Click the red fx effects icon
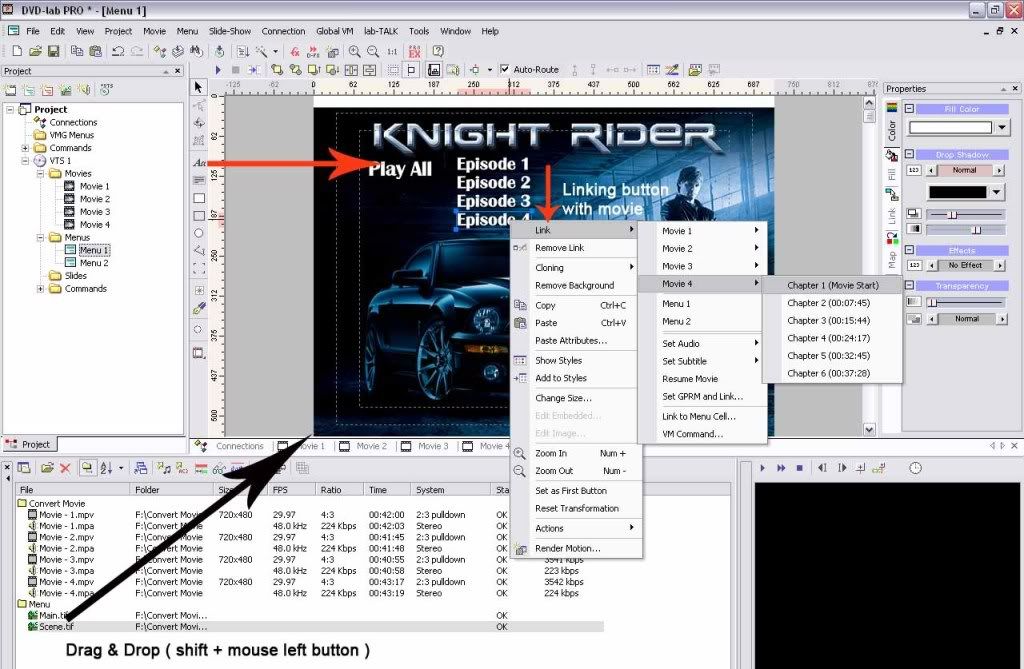This screenshot has height=669, width=1024. (295, 51)
